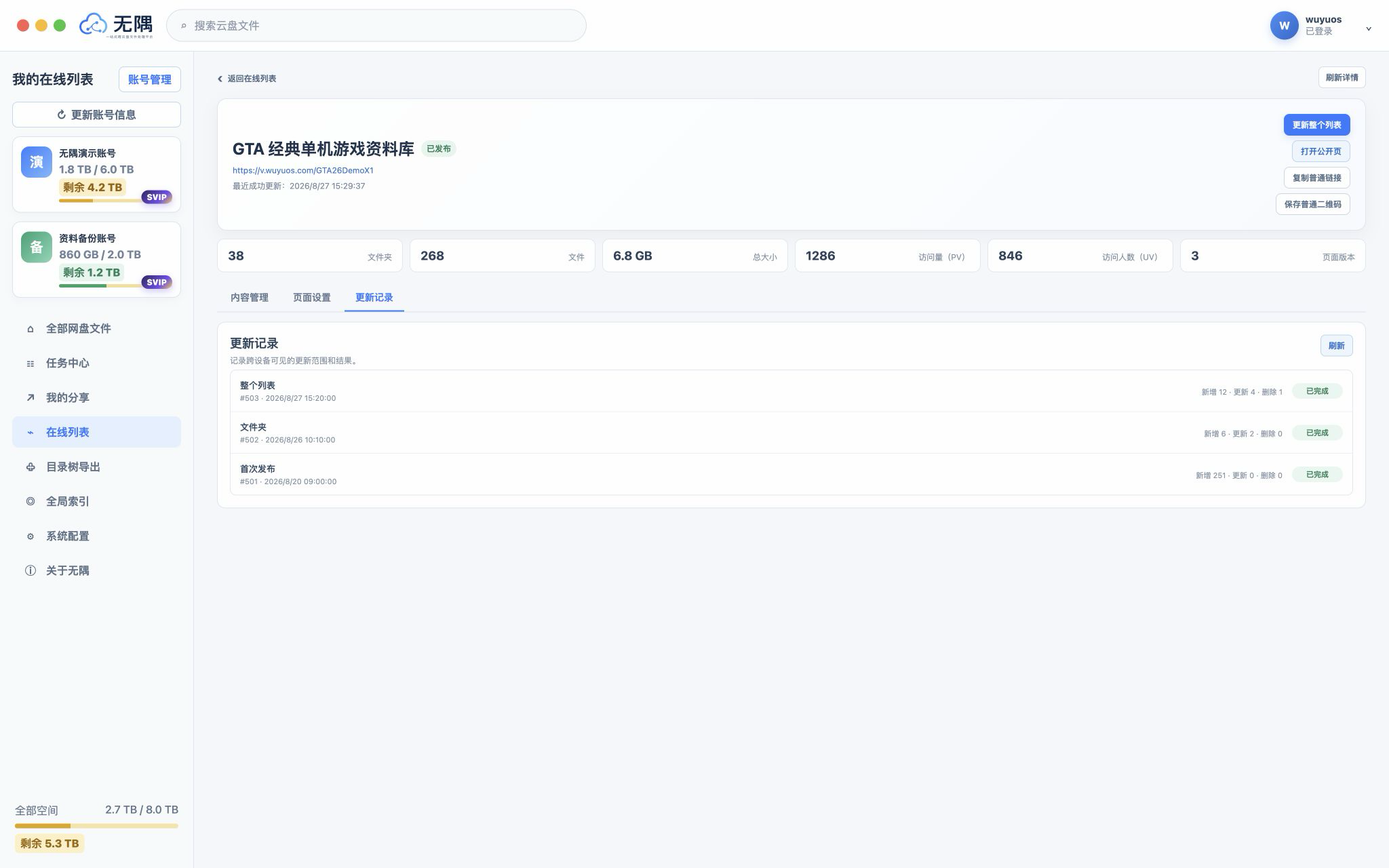Click the home icon beside 全部网盘文件

tap(31, 329)
